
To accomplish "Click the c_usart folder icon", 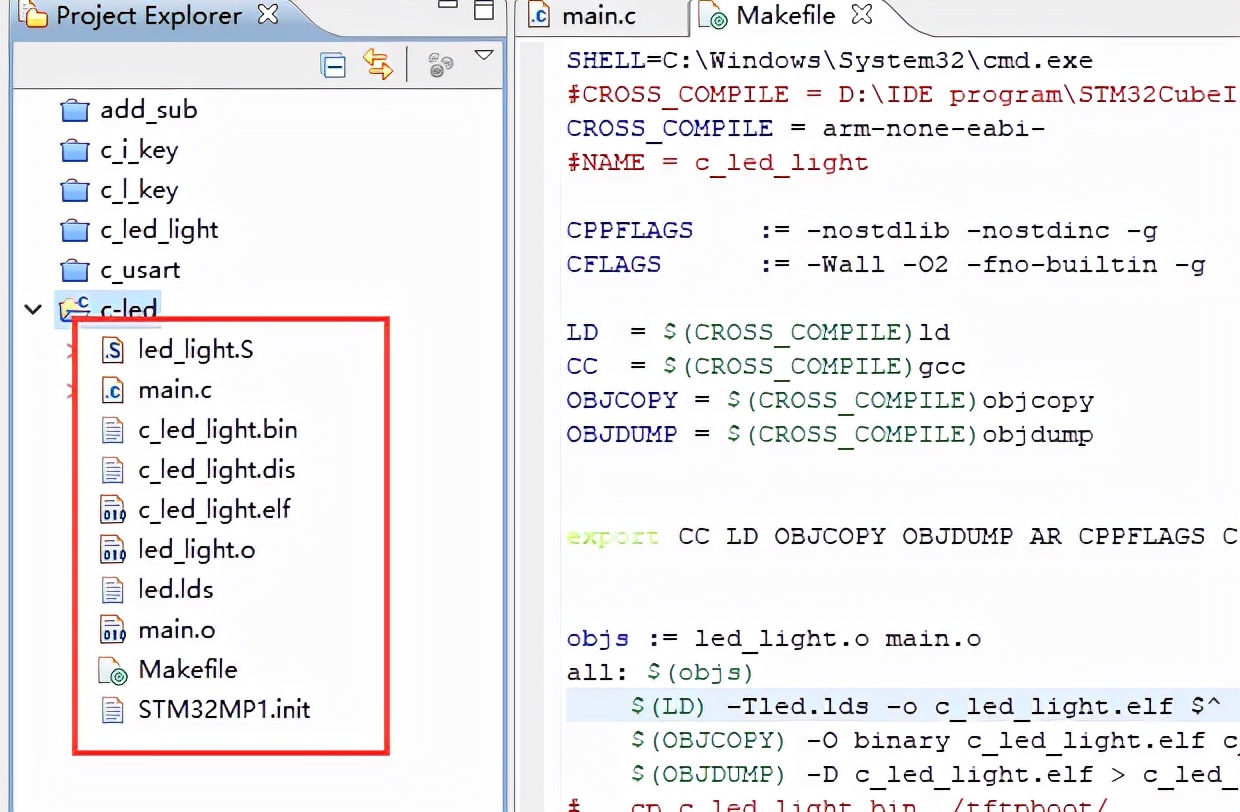I will 75,270.
